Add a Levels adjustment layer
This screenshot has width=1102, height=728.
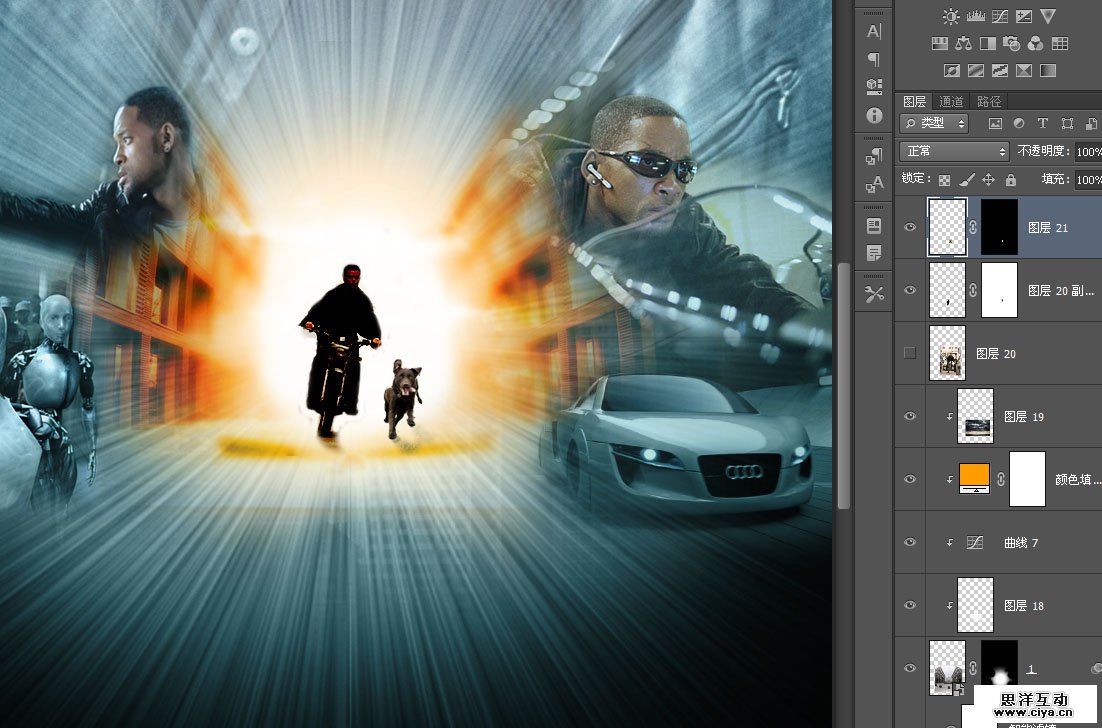click(975, 16)
